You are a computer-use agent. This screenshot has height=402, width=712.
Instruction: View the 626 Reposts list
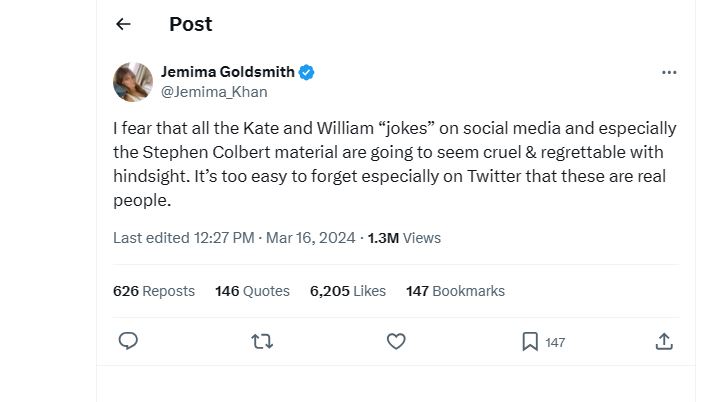[153, 291]
